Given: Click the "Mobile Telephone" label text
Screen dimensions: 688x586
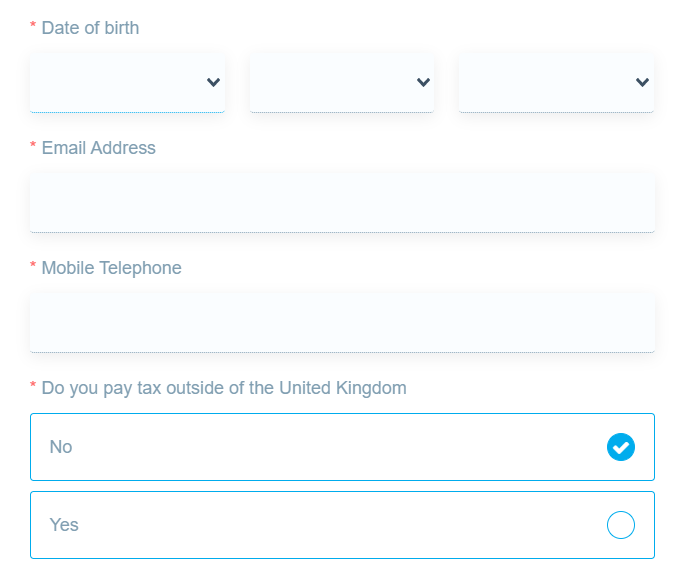Looking at the screenshot, I should coord(111,268).
